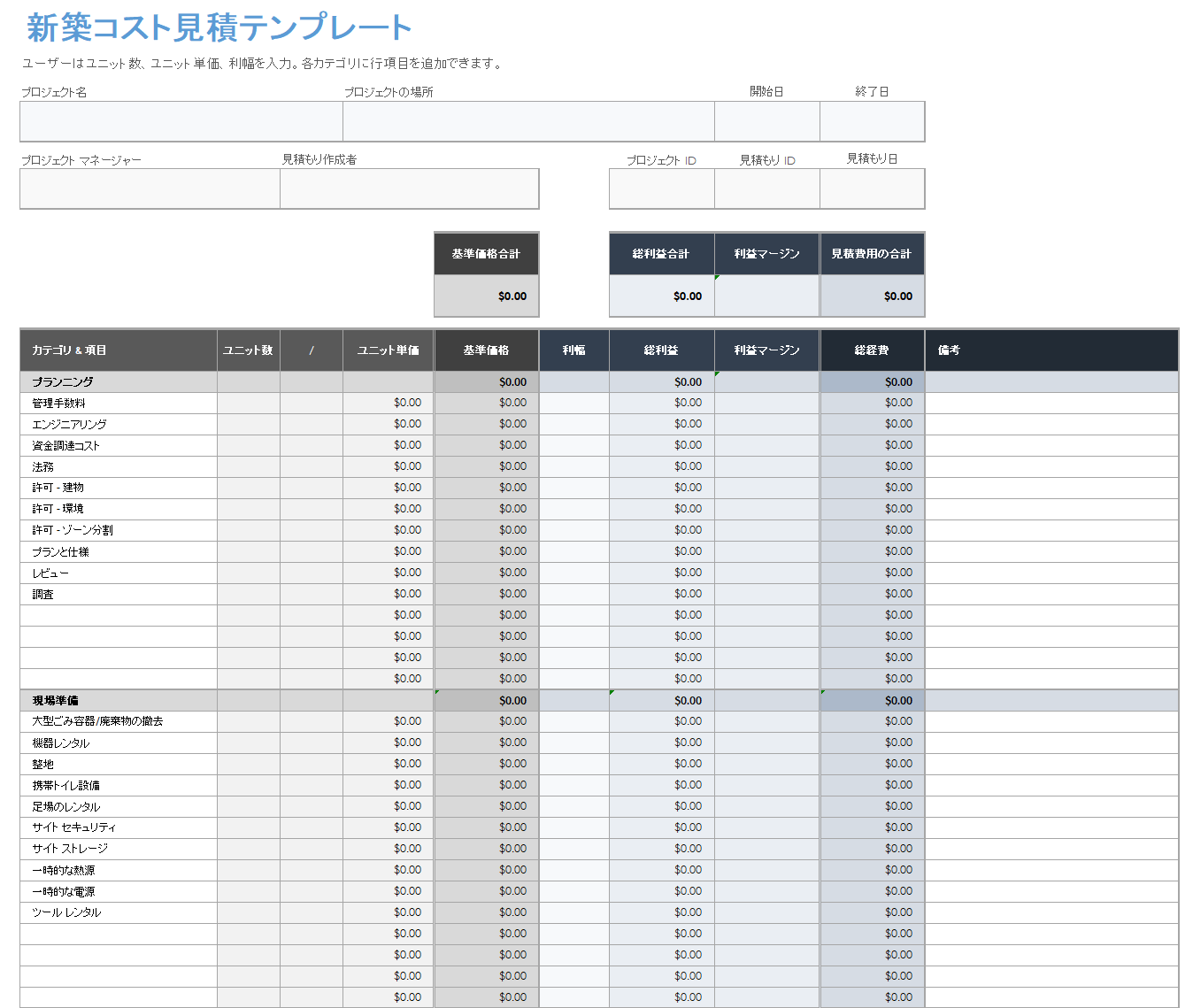Image resolution: width=1193 pixels, height=1008 pixels.
Task: Select the 現場準備 category row label
Action: (56, 701)
